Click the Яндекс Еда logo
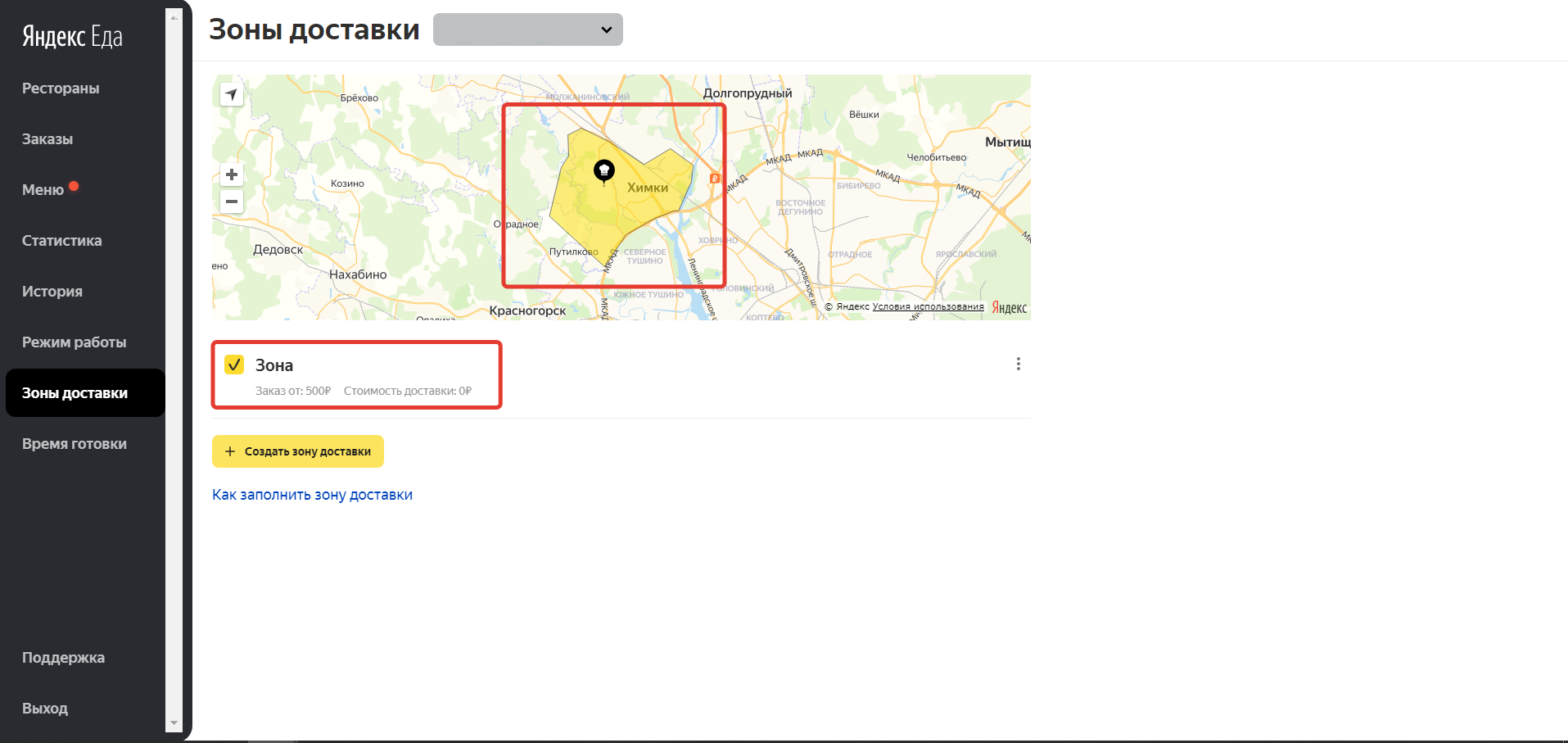Screen dimensions: 1568x743 click(x=72, y=37)
